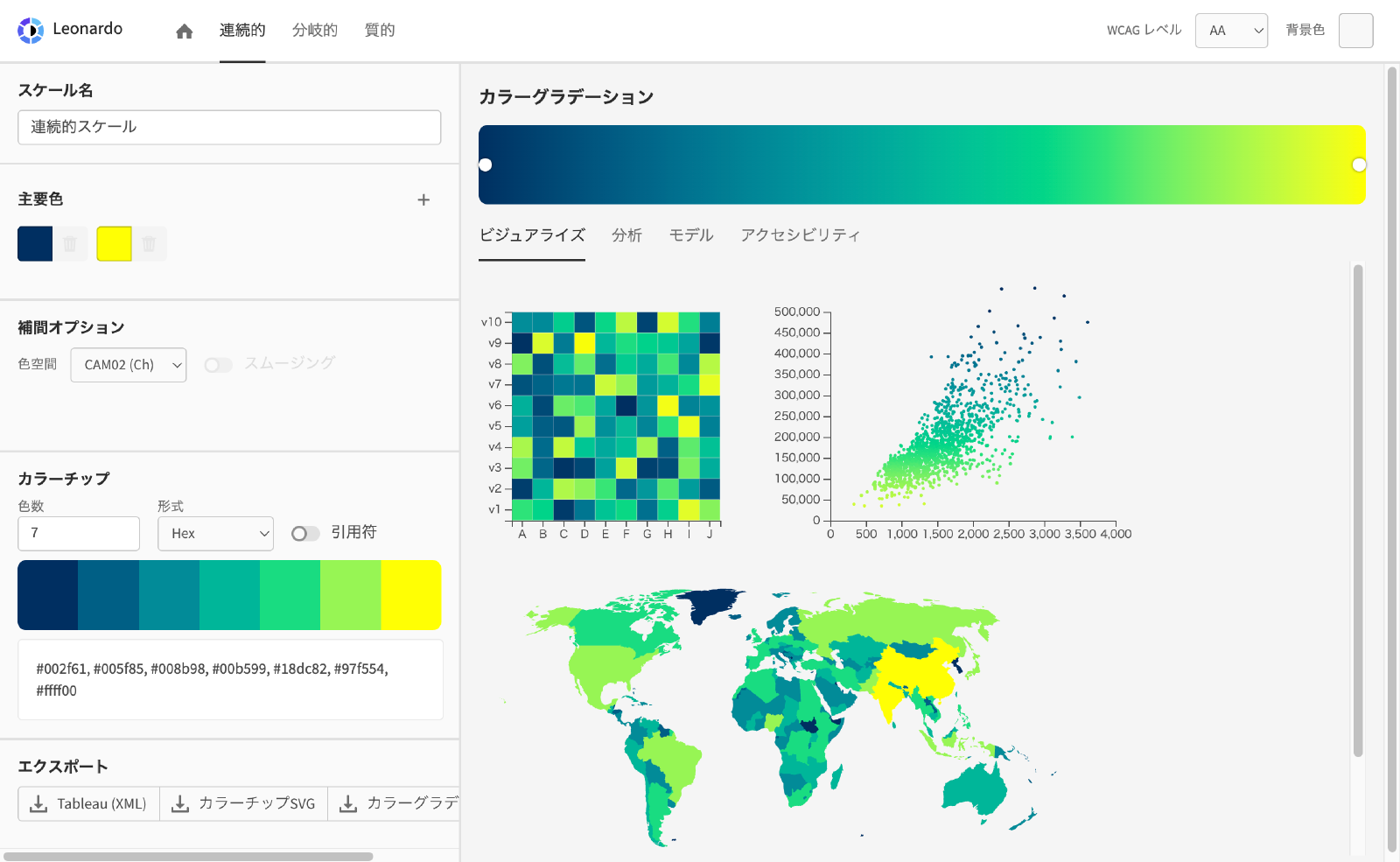This screenshot has height=862, width=1400.
Task: Change the 形式 Hex dropdown
Action: click(215, 533)
